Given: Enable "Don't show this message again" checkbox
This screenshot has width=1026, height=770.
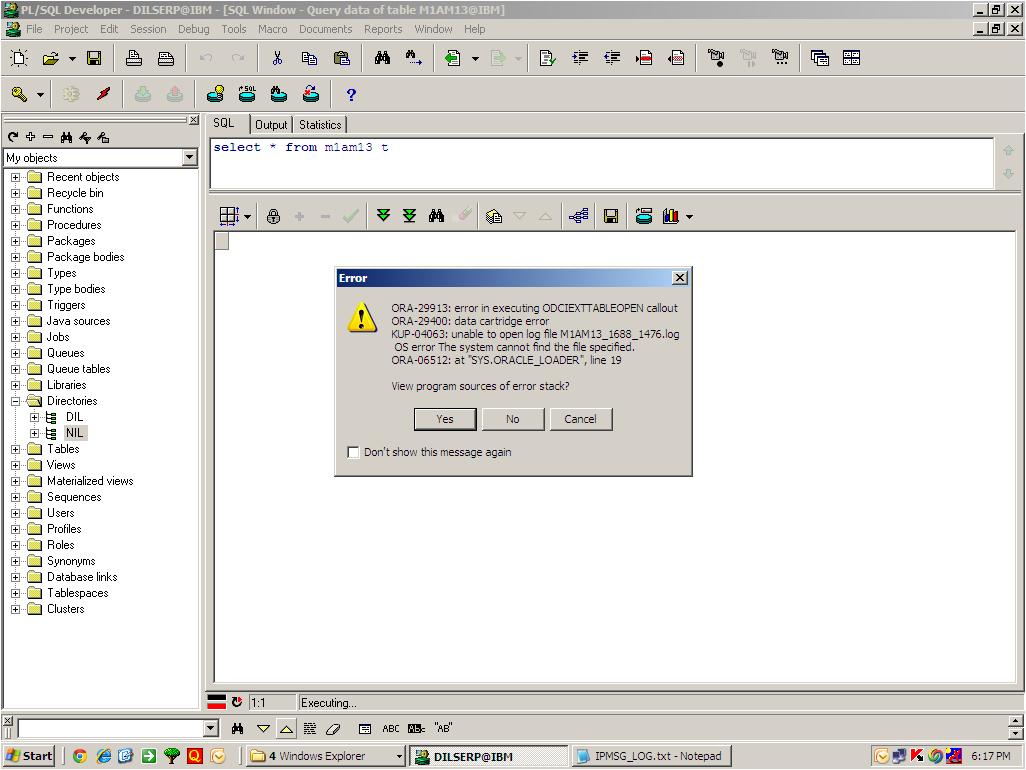Looking at the screenshot, I should (x=353, y=452).
